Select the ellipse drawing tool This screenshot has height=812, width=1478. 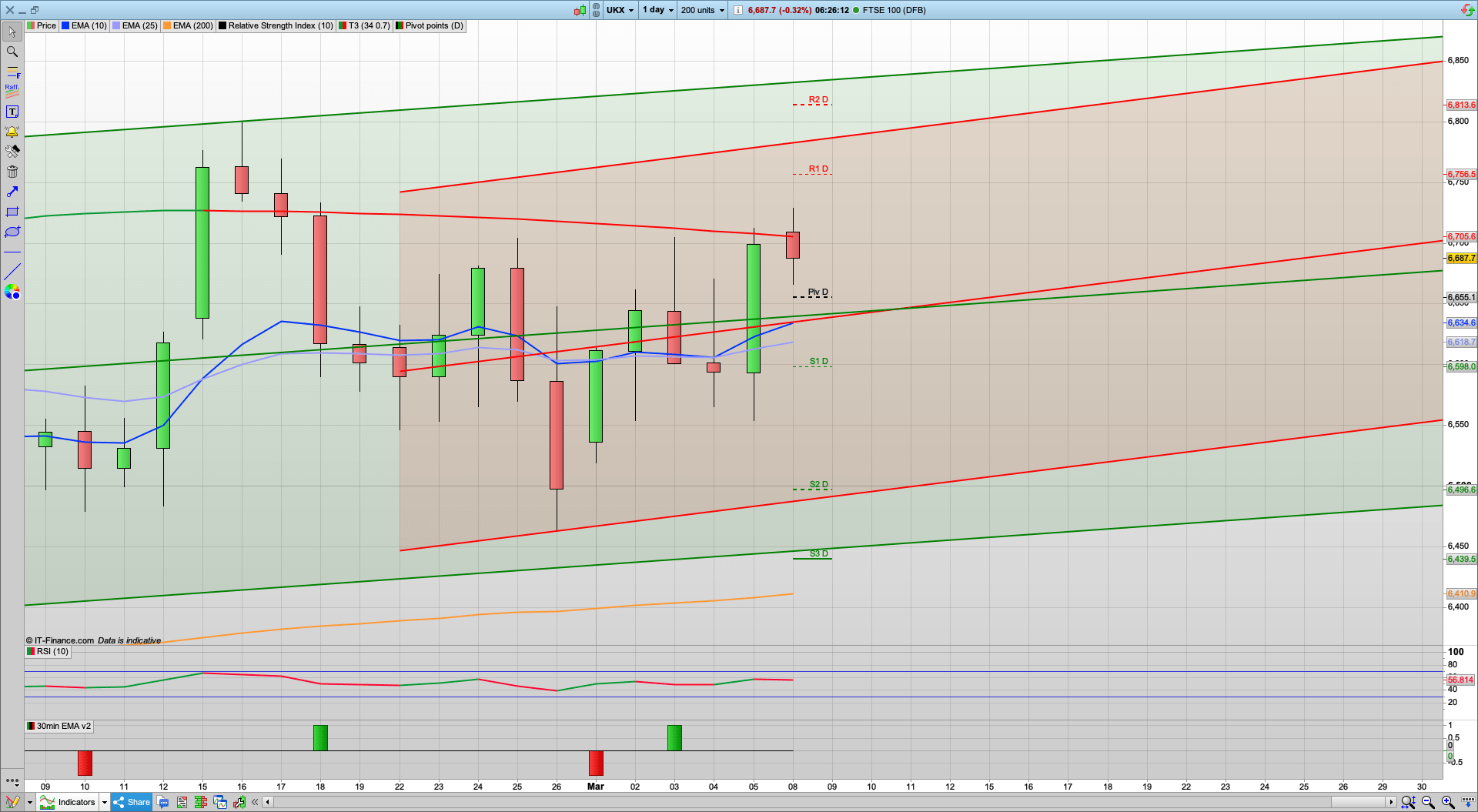[12, 232]
